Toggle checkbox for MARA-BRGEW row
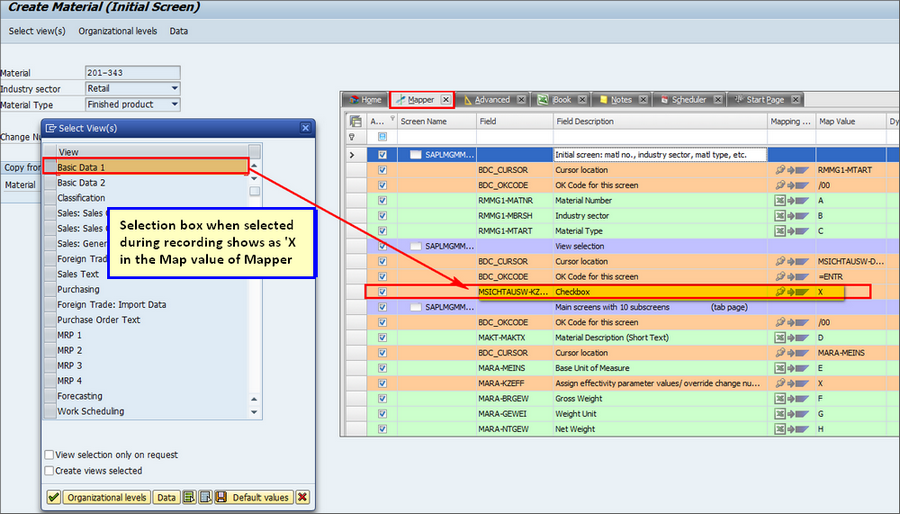900x514 pixels. click(x=382, y=399)
